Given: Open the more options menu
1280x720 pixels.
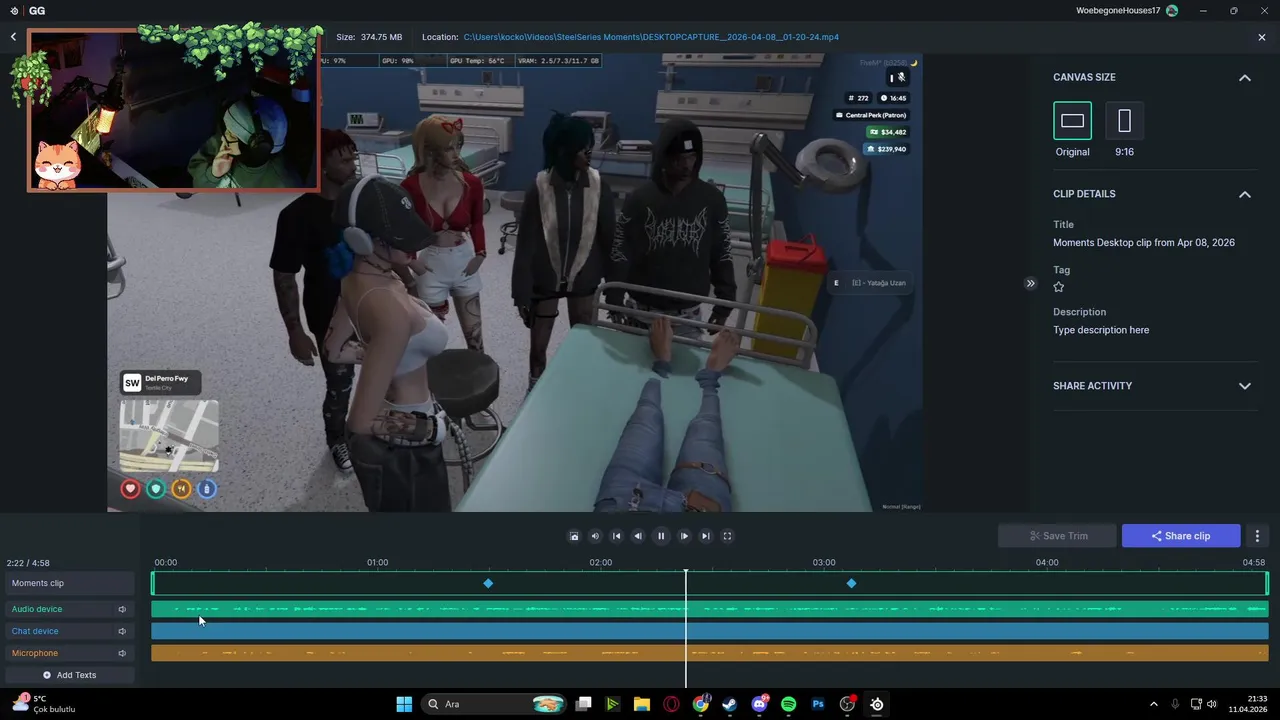Looking at the screenshot, I should [x=1257, y=536].
